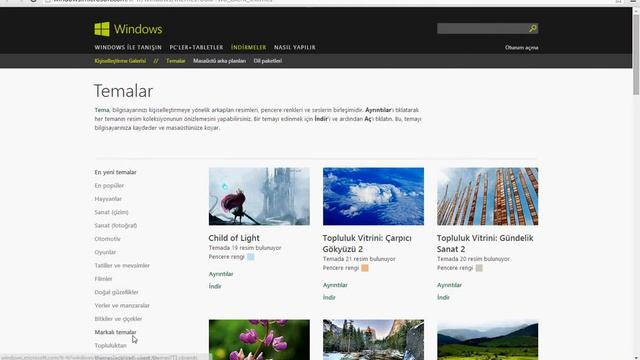Open Çarpıcı Gökyüzü 2 cloud thumbnail
640x360 pixels.
(373, 196)
